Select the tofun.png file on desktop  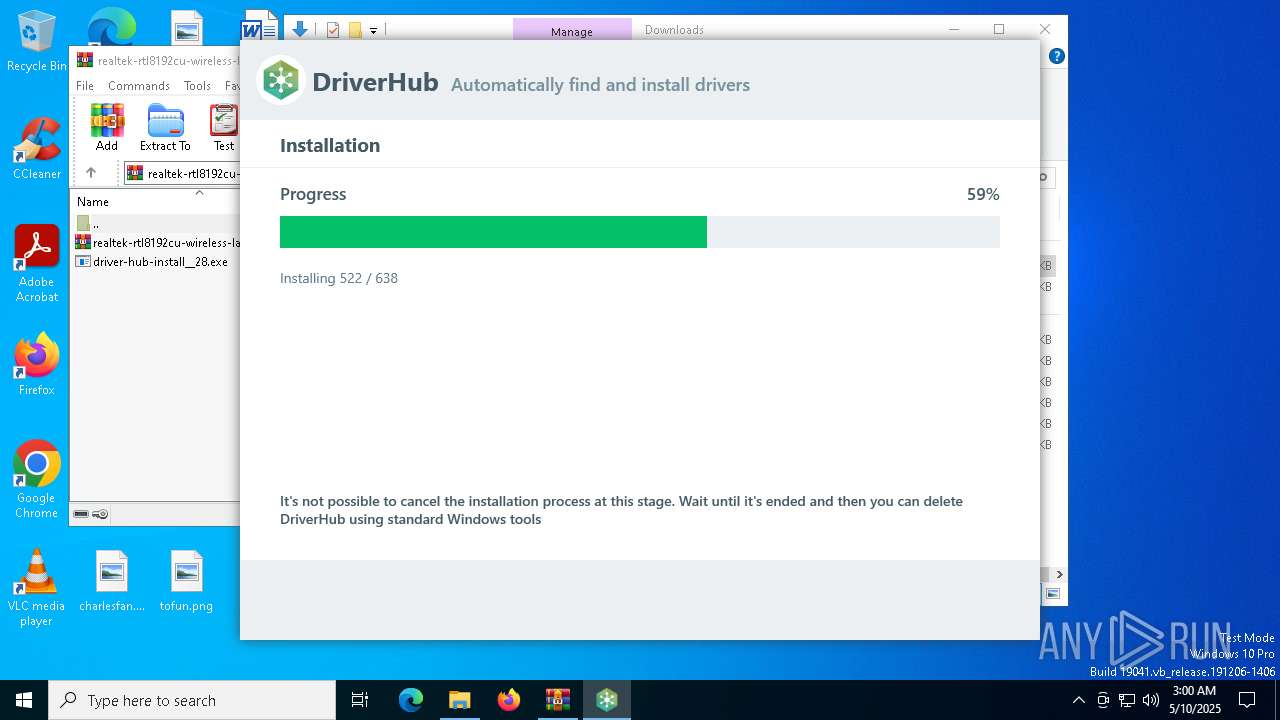(x=186, y=581)
